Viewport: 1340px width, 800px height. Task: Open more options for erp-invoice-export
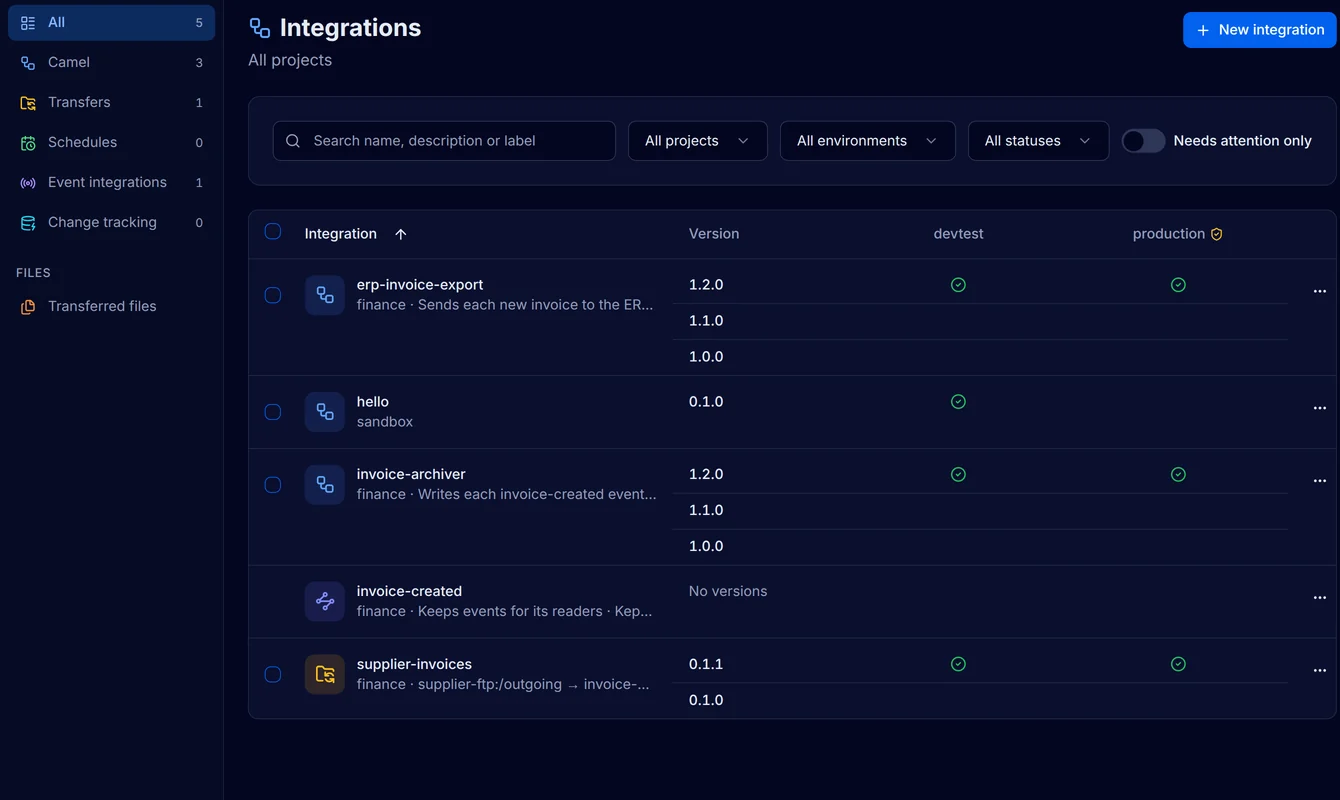pos(1319,292)
